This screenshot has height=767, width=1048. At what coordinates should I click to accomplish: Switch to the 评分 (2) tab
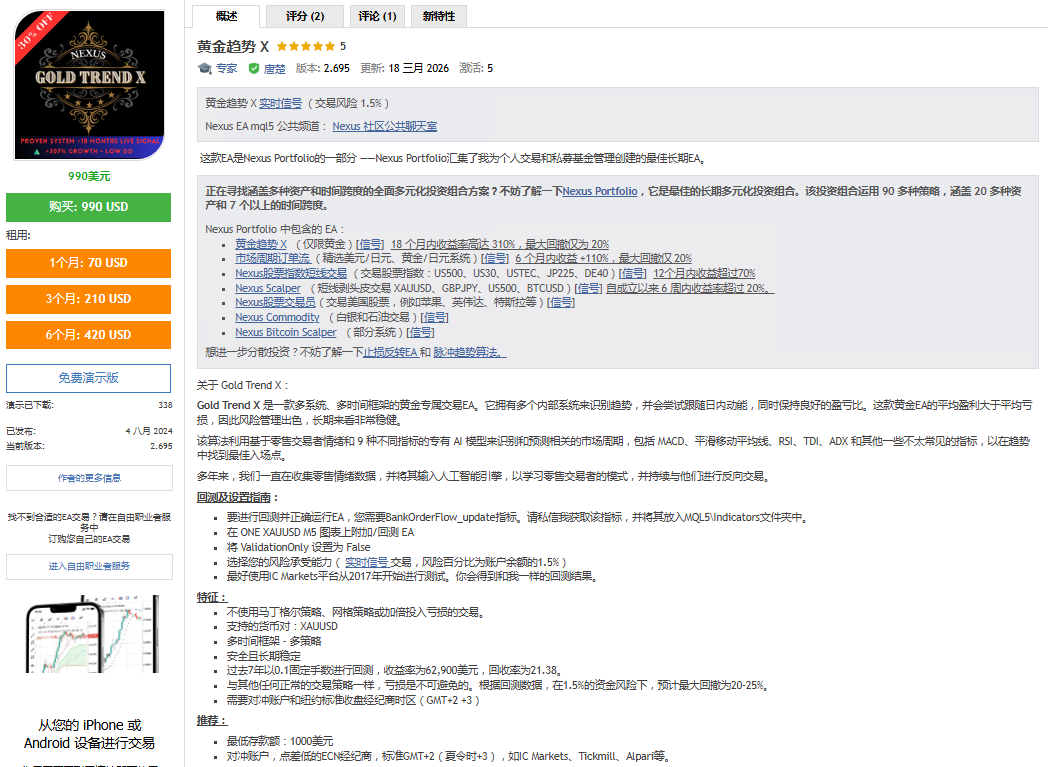(305, 16)
